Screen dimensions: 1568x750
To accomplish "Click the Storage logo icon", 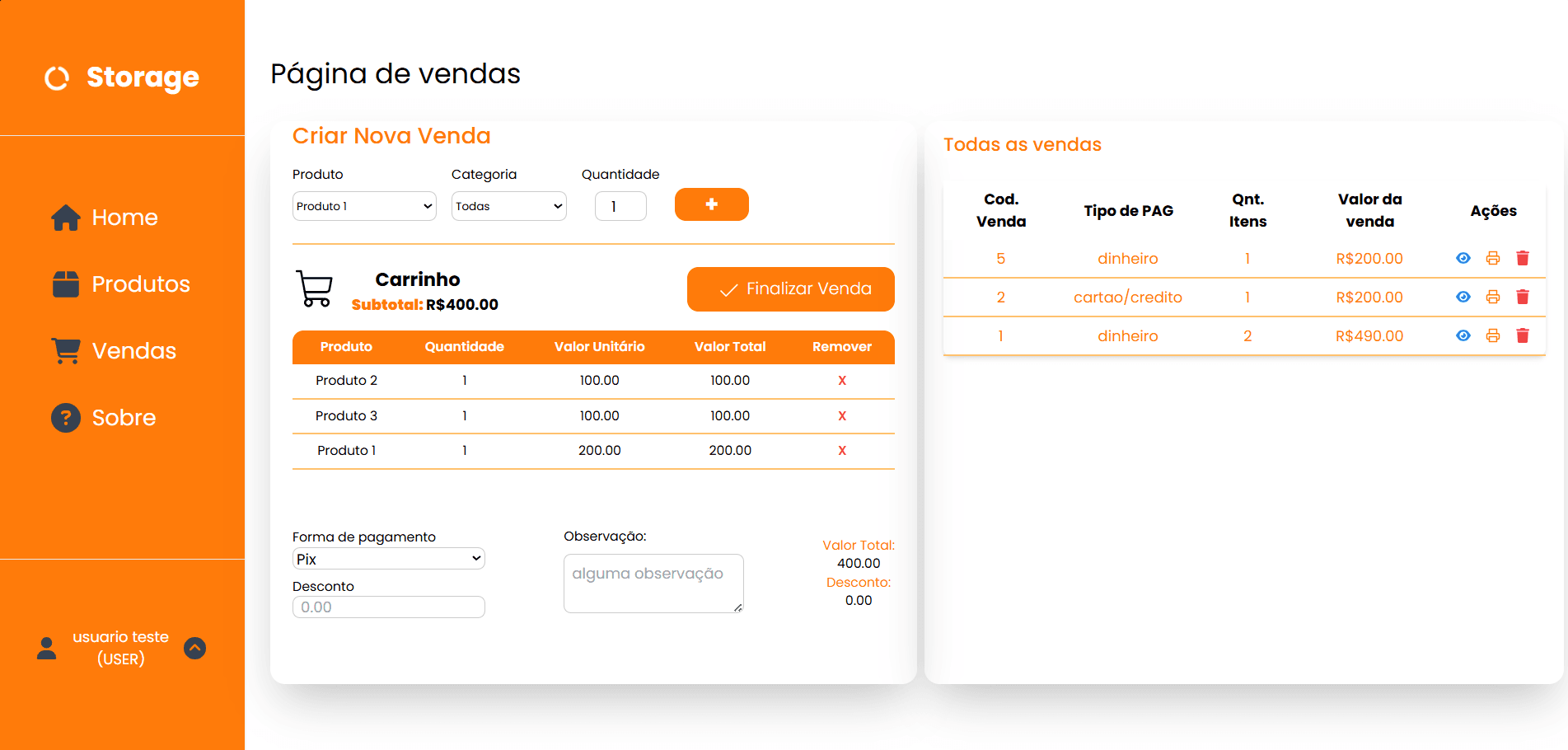I will tap(57, 78).
